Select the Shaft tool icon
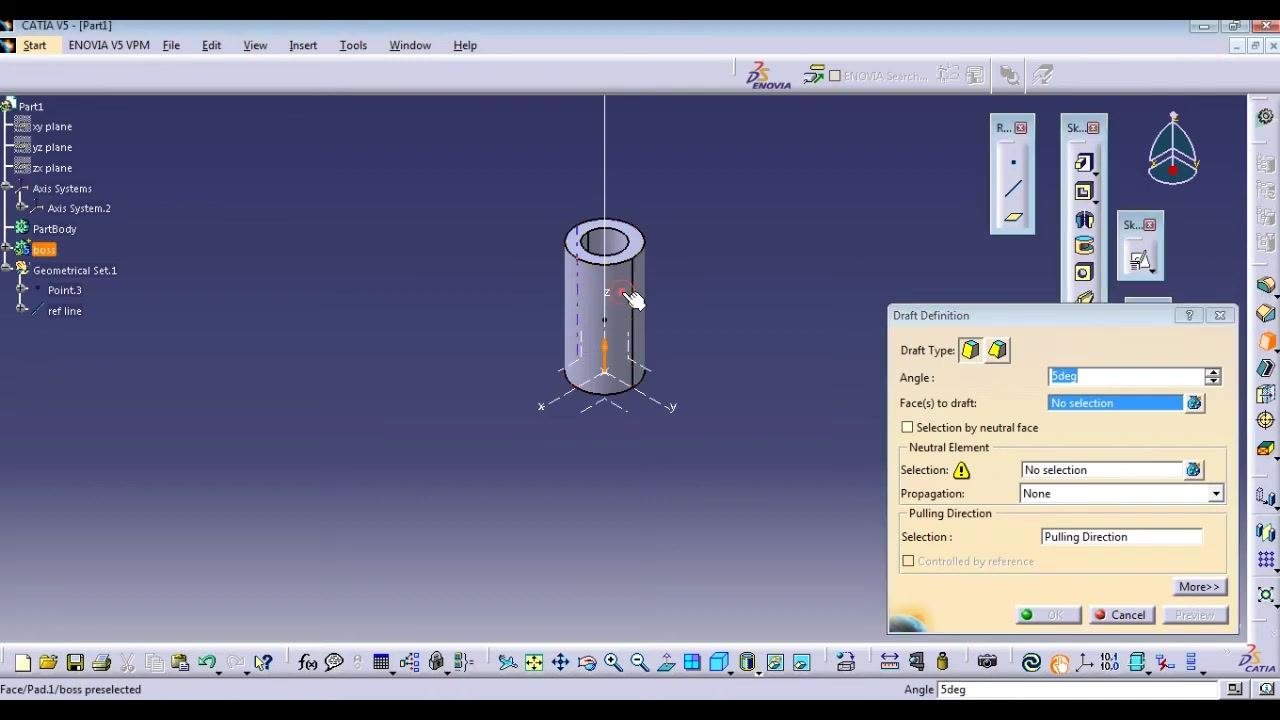 1084,219
